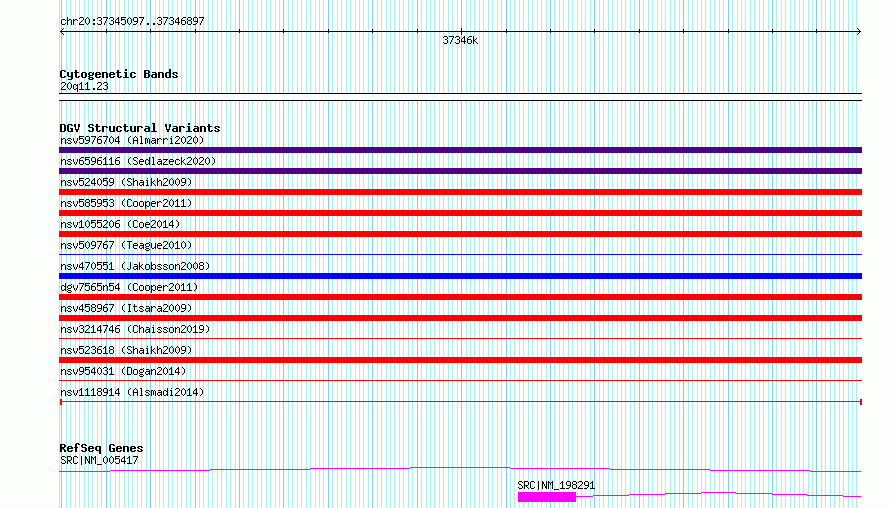Click the 20q11.23 band label
The height and width of the screenshot is (508, 890).
pyautogui.click(x=84, y=86)
